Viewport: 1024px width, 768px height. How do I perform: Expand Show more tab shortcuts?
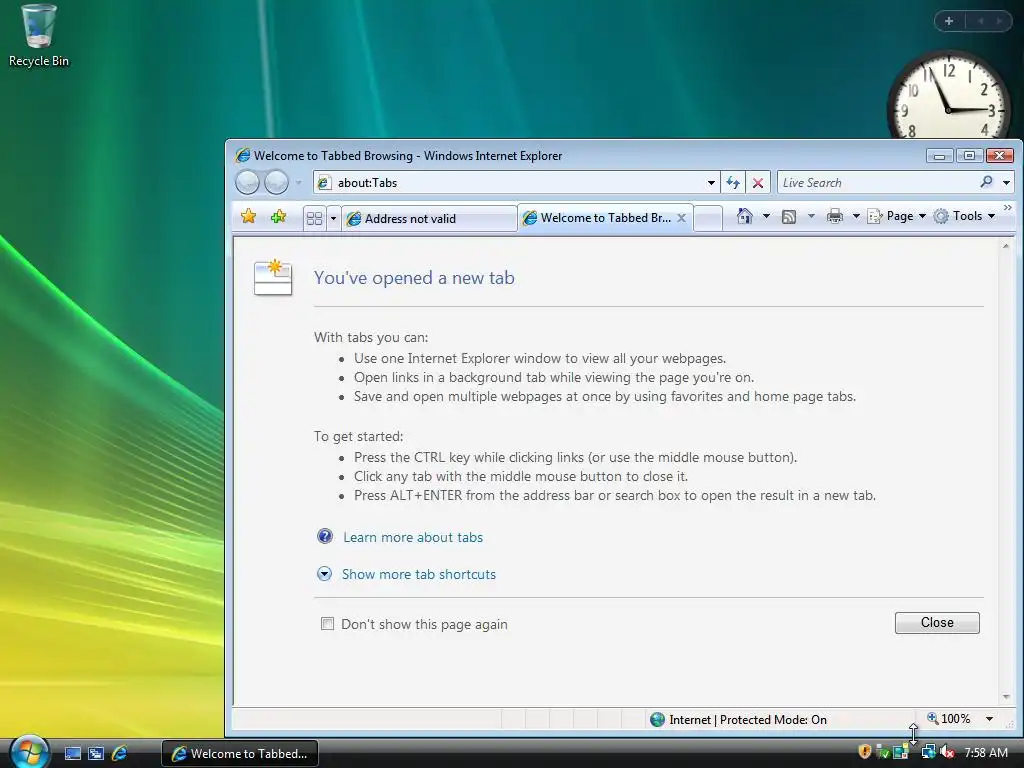tap(419, 574)
